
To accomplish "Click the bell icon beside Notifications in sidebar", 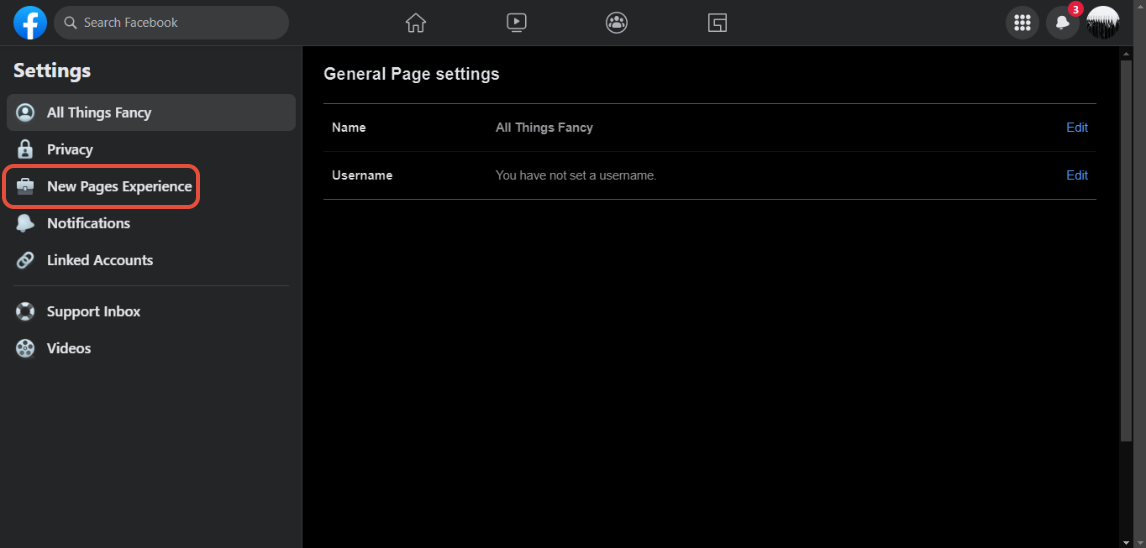I will coord(26,223).
